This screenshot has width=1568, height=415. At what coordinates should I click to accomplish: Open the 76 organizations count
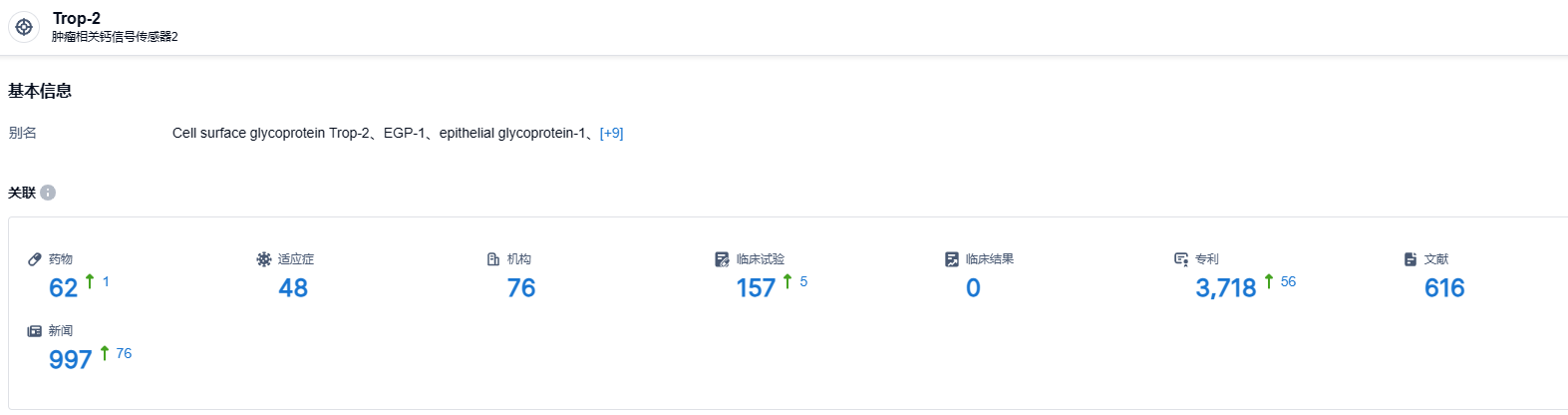521,288
